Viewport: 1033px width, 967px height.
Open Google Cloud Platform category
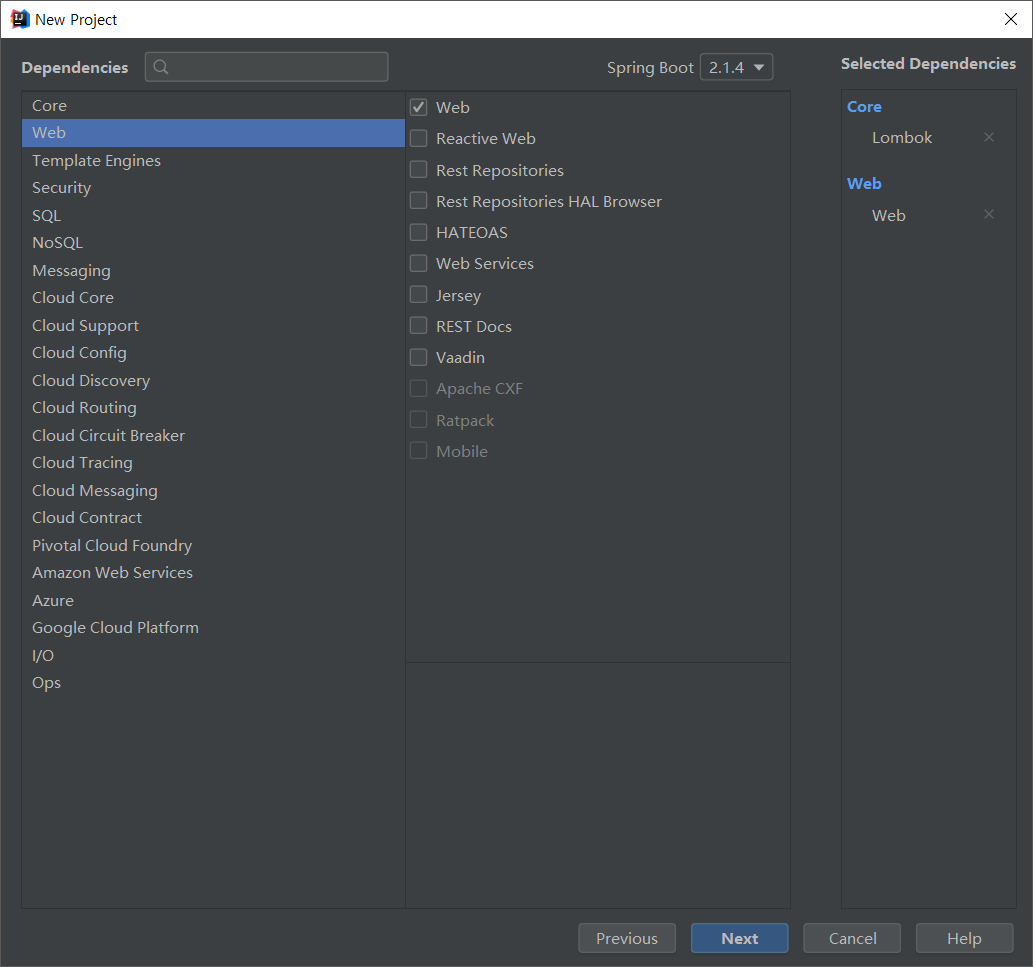213,628
